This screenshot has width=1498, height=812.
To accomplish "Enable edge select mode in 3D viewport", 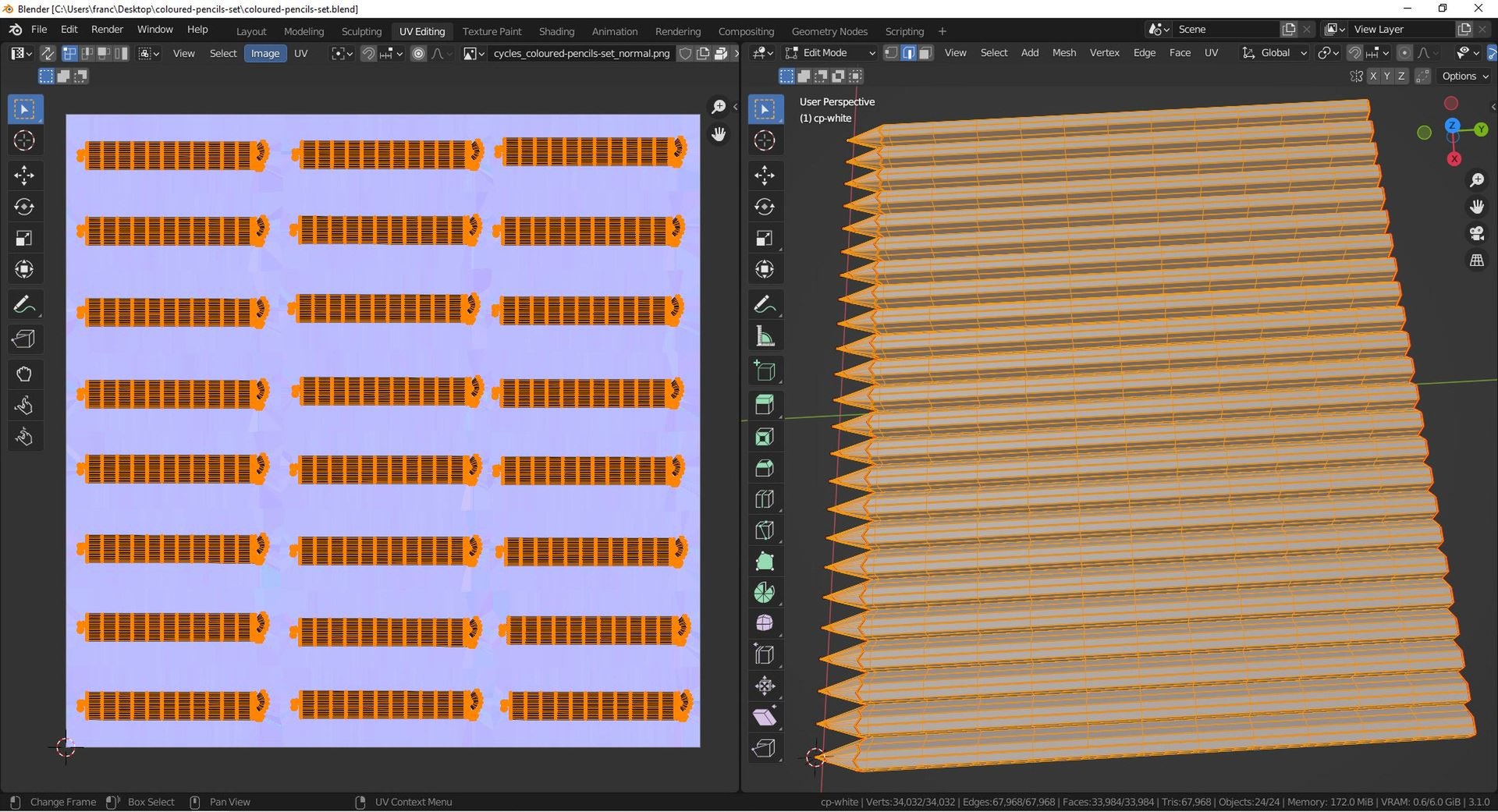I will tap(908, 53).
